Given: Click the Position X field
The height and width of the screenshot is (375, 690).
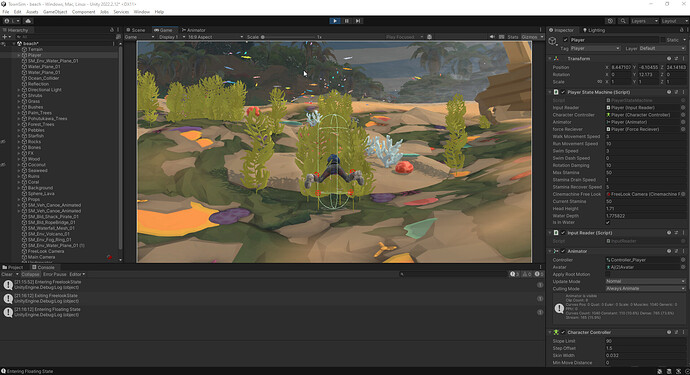Looking at the screenshot, I should (621, 67).
